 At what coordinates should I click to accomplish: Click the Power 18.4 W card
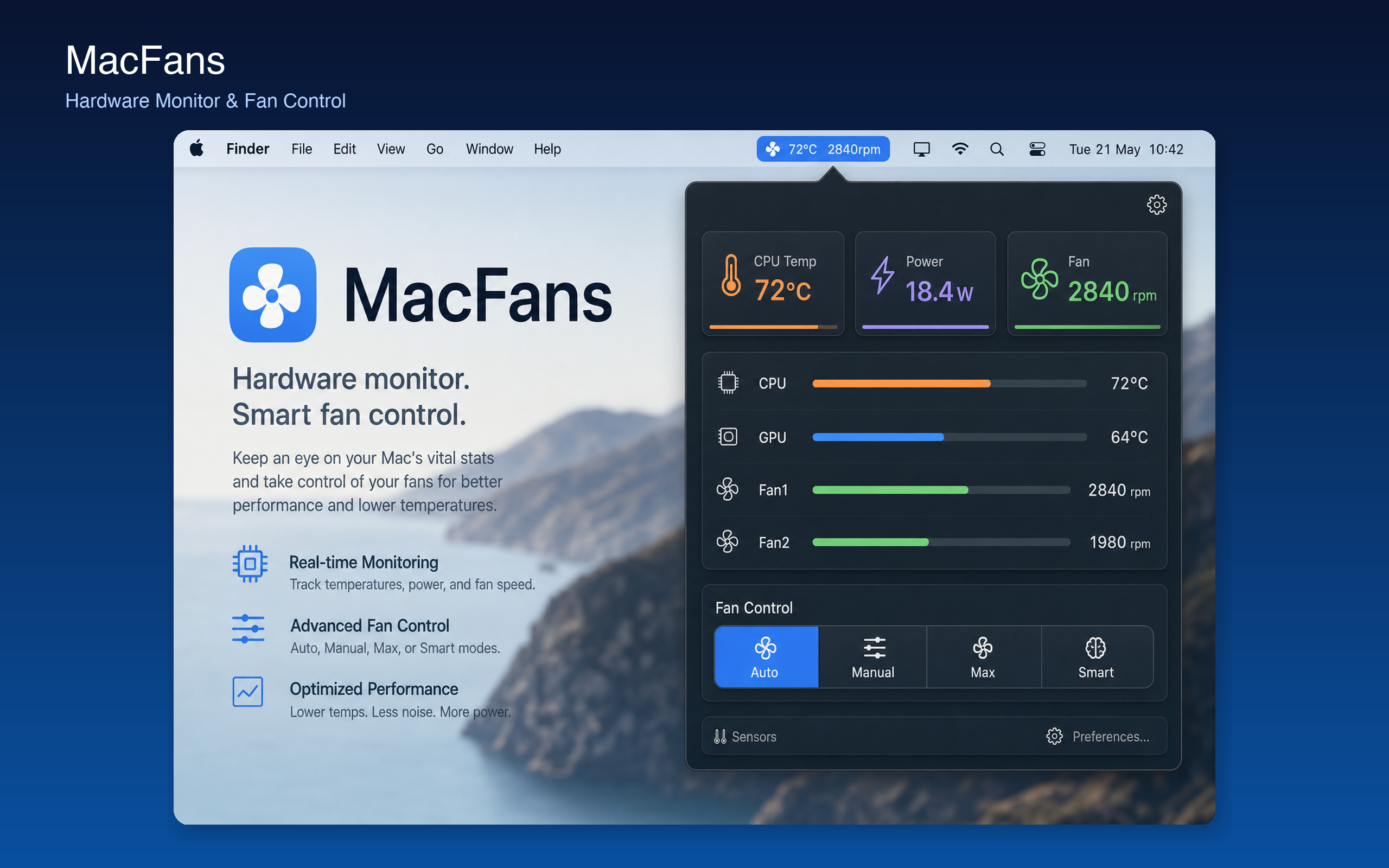tap(925, 284)
